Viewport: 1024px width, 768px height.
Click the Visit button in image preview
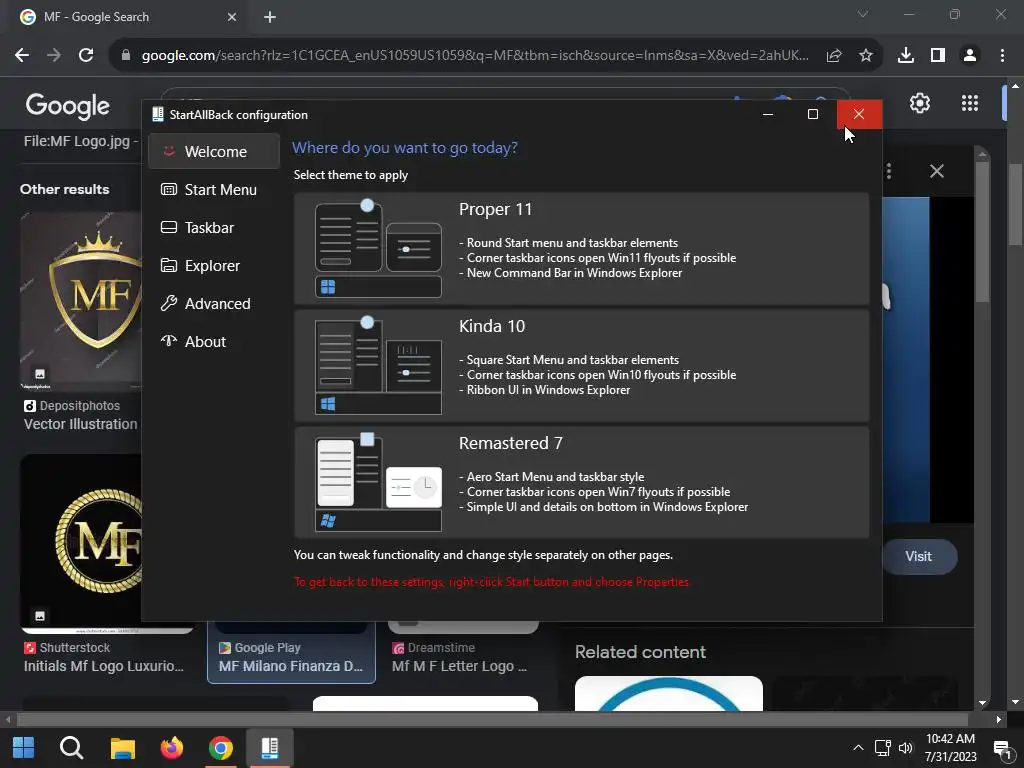(x=919, y=556)
